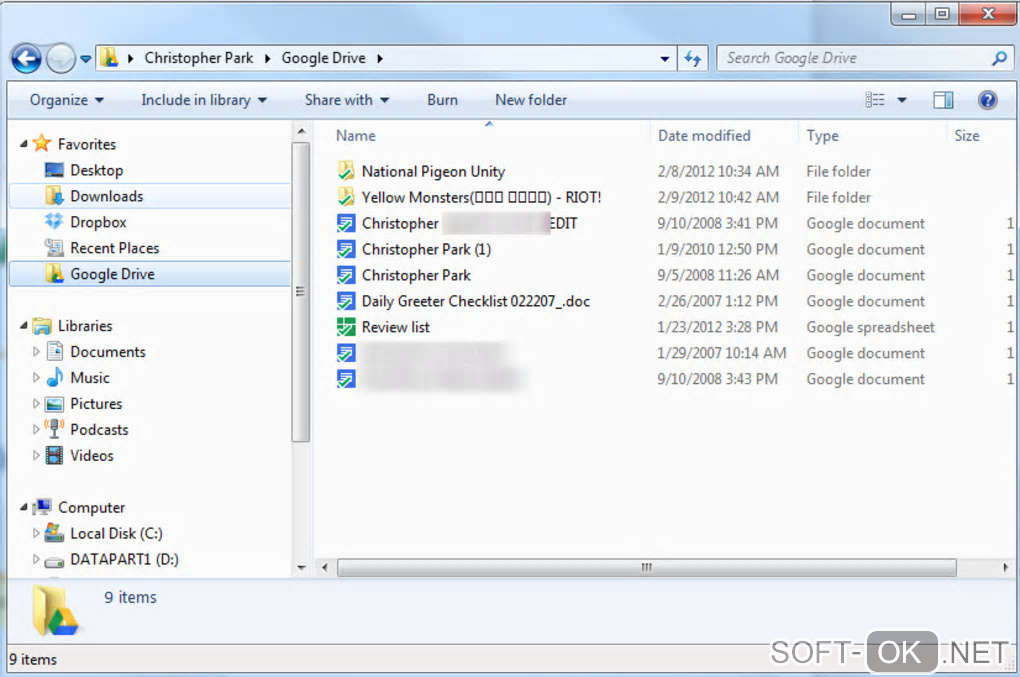Image resolution: width=1020 pixels, height=677 pixels.
Task: Click the Podcasts microphone icon
Action: (x=55, y=429)
